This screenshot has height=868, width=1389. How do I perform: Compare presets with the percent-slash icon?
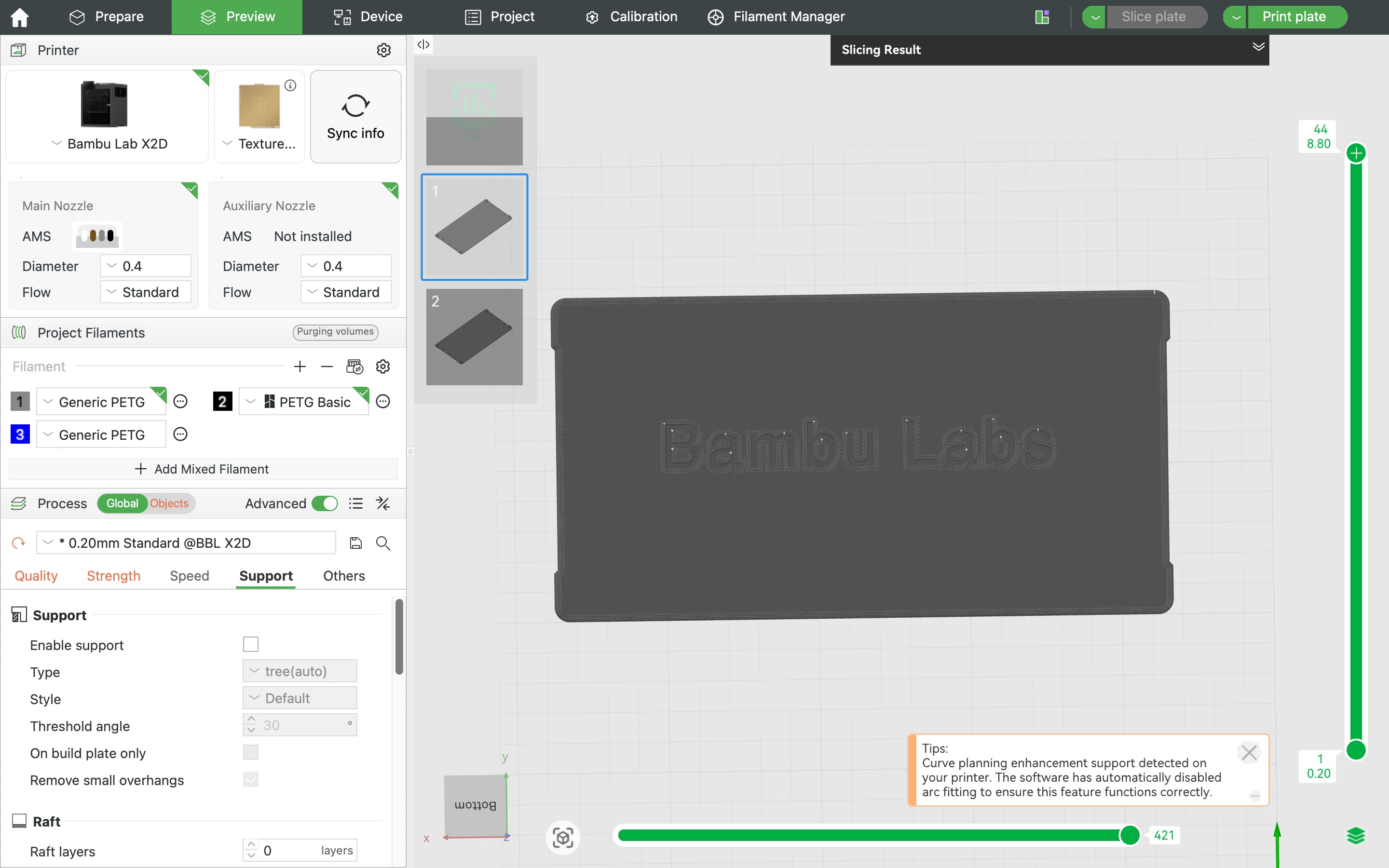pos(383,503)
